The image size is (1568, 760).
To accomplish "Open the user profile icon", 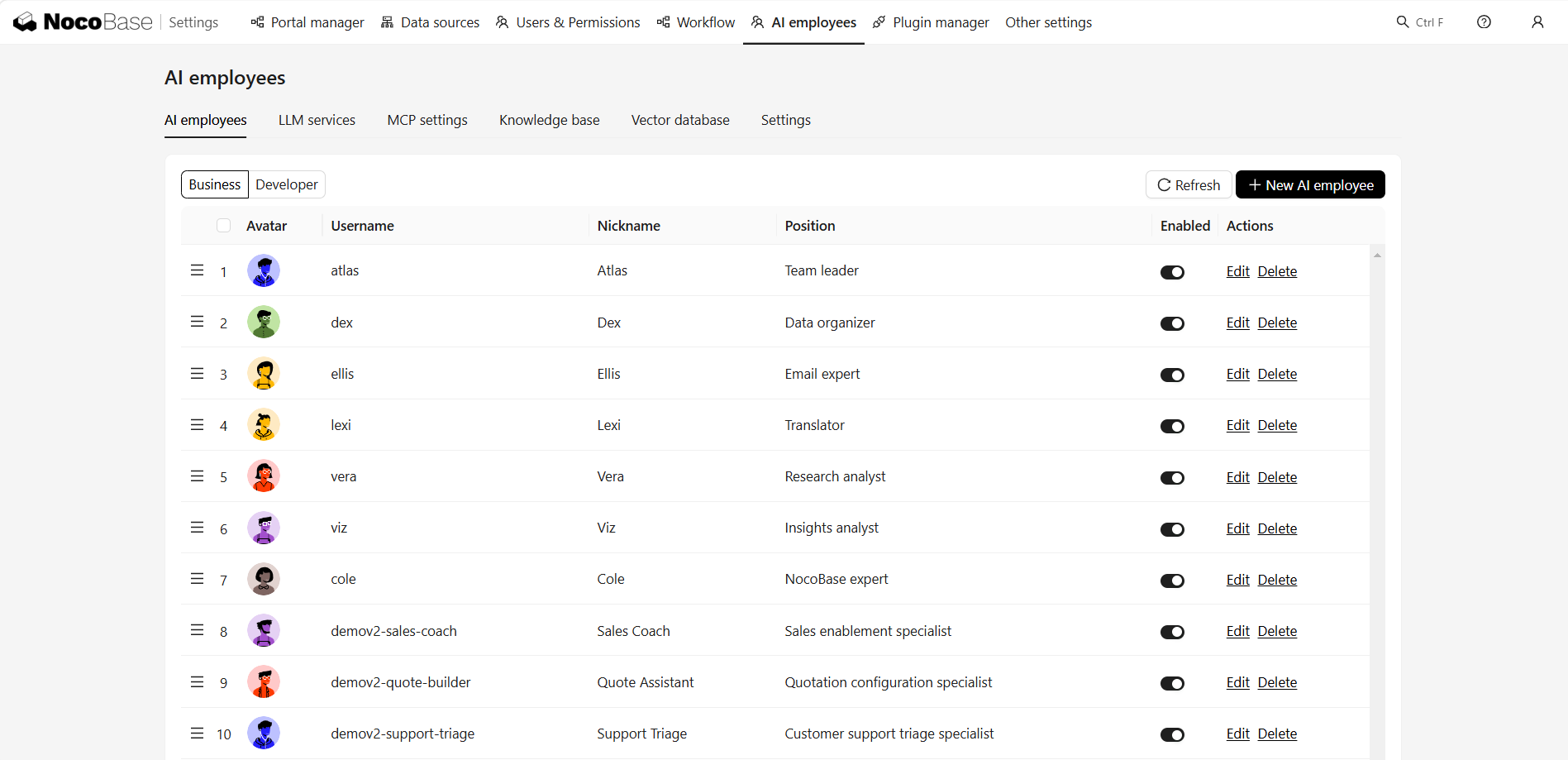I will [x=1537, y=22].
